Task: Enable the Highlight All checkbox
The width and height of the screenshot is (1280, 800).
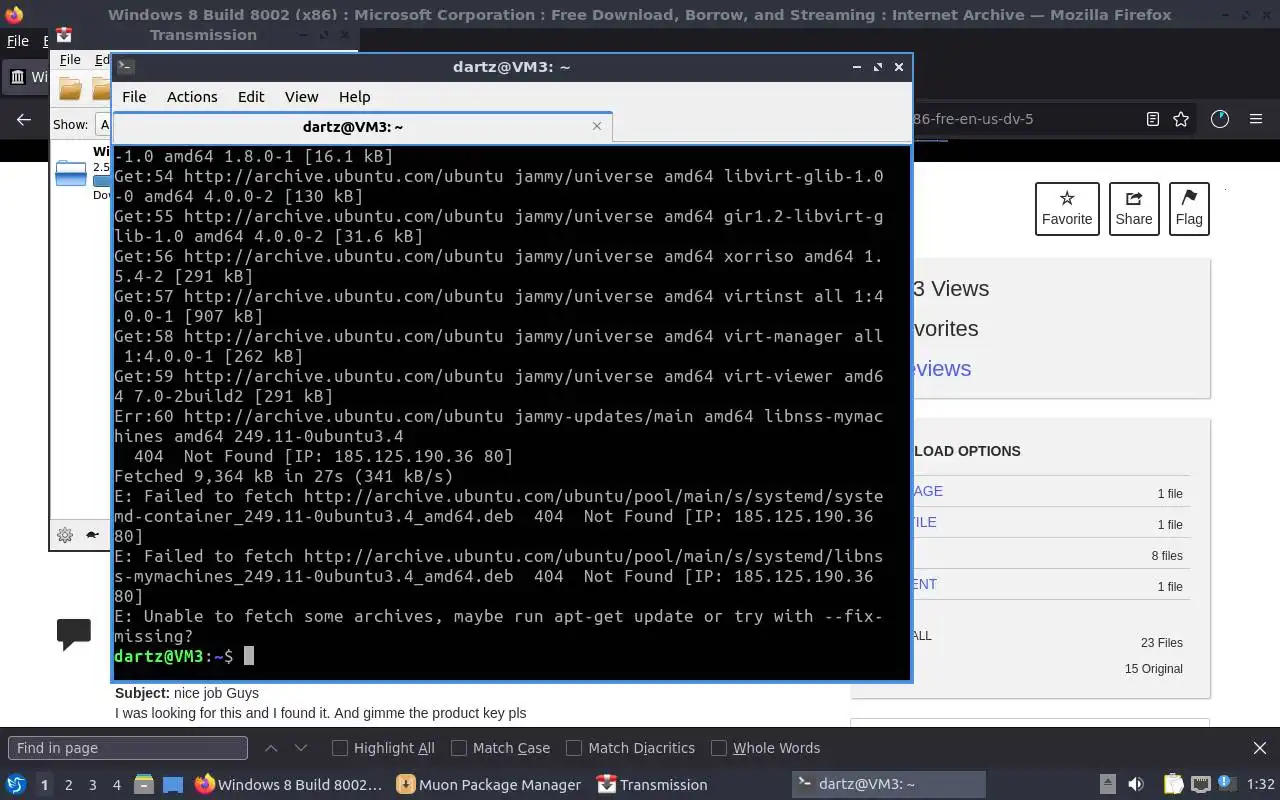Action: pyautogui.click(x=340, y=748)
